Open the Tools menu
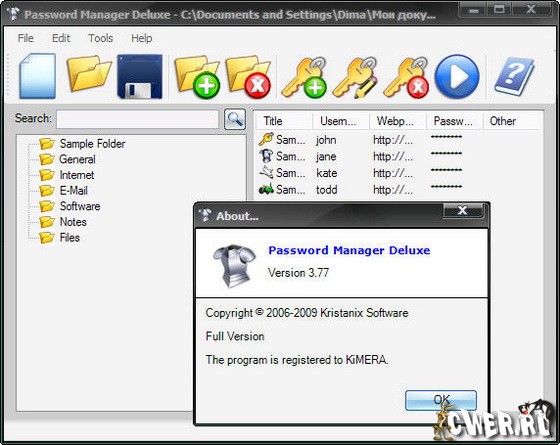Screen dimensions: 560x445 pos(100,38)
